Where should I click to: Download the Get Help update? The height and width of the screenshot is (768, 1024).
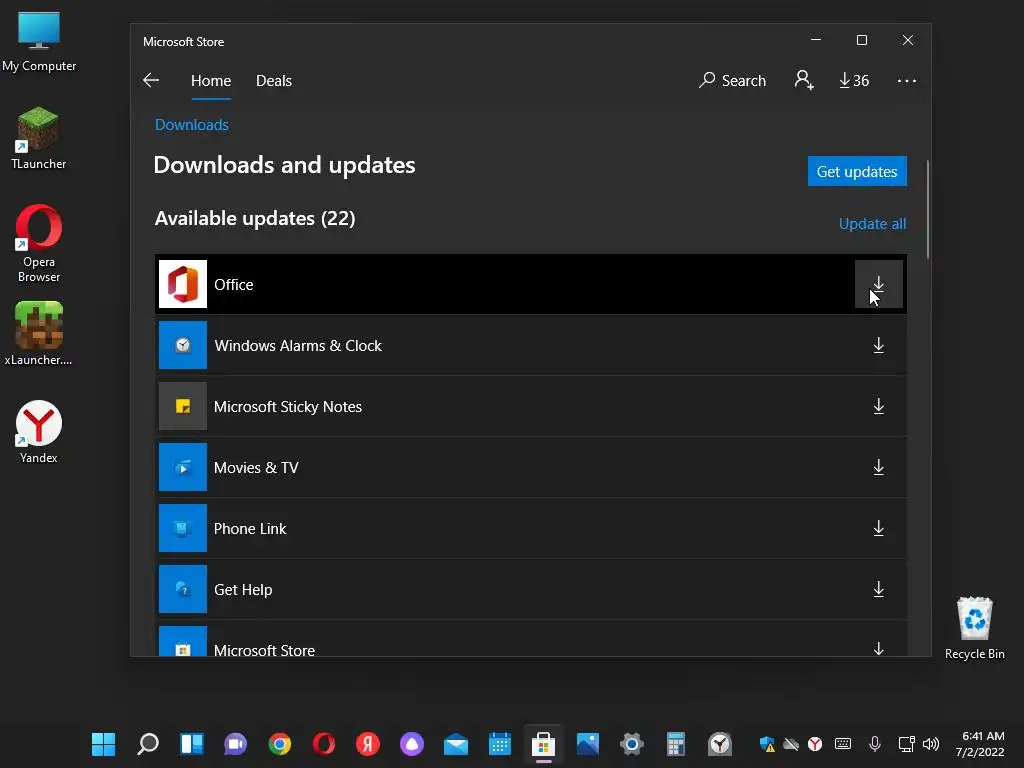point(878,589)
